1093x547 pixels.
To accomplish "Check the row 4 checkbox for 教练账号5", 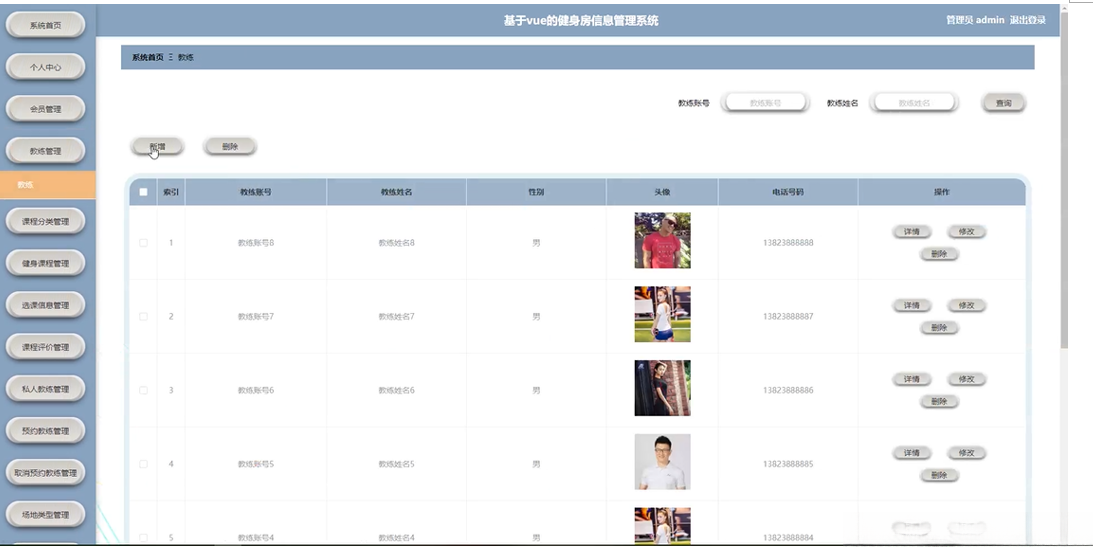I will 144,464.
